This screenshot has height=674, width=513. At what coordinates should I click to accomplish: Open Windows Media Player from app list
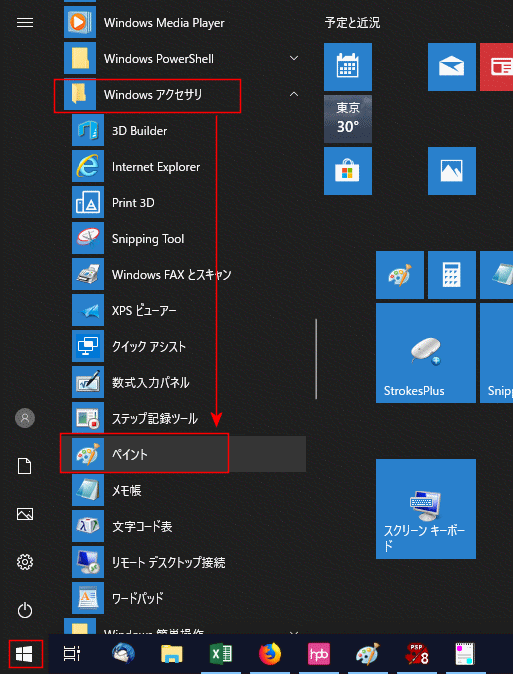point(185,22)
